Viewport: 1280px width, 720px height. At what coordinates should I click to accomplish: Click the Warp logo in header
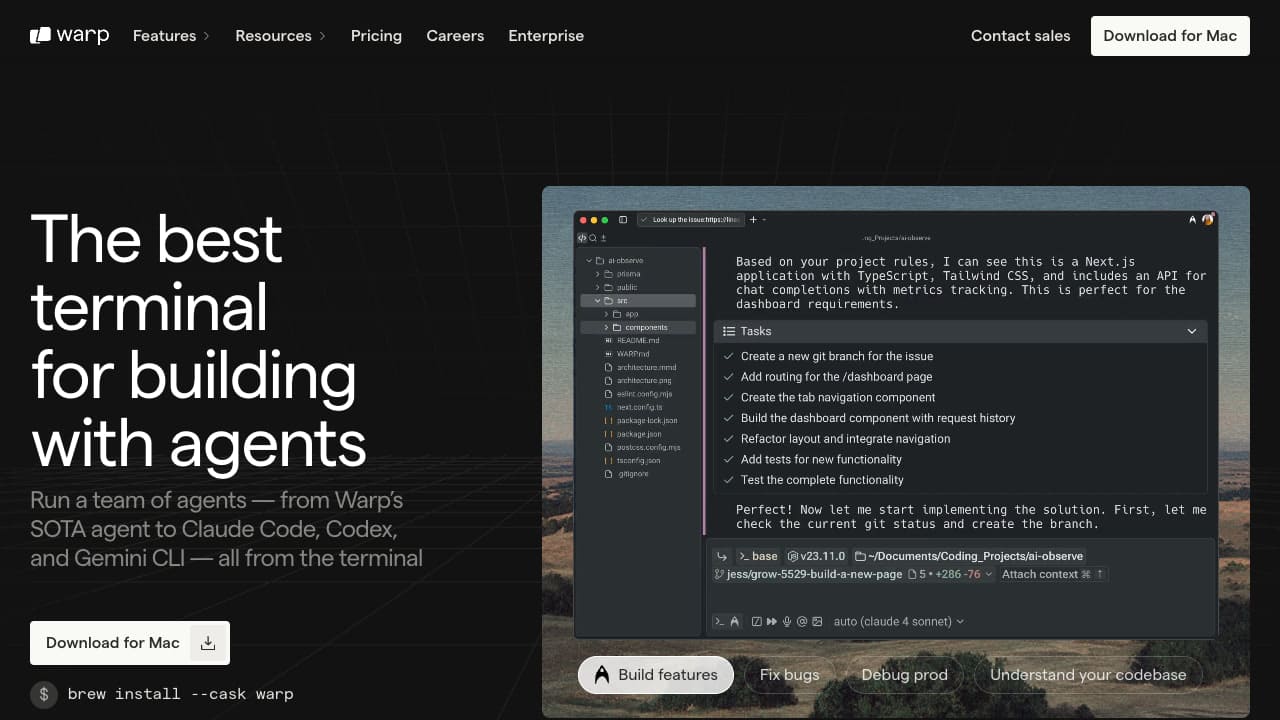point(69,36)
